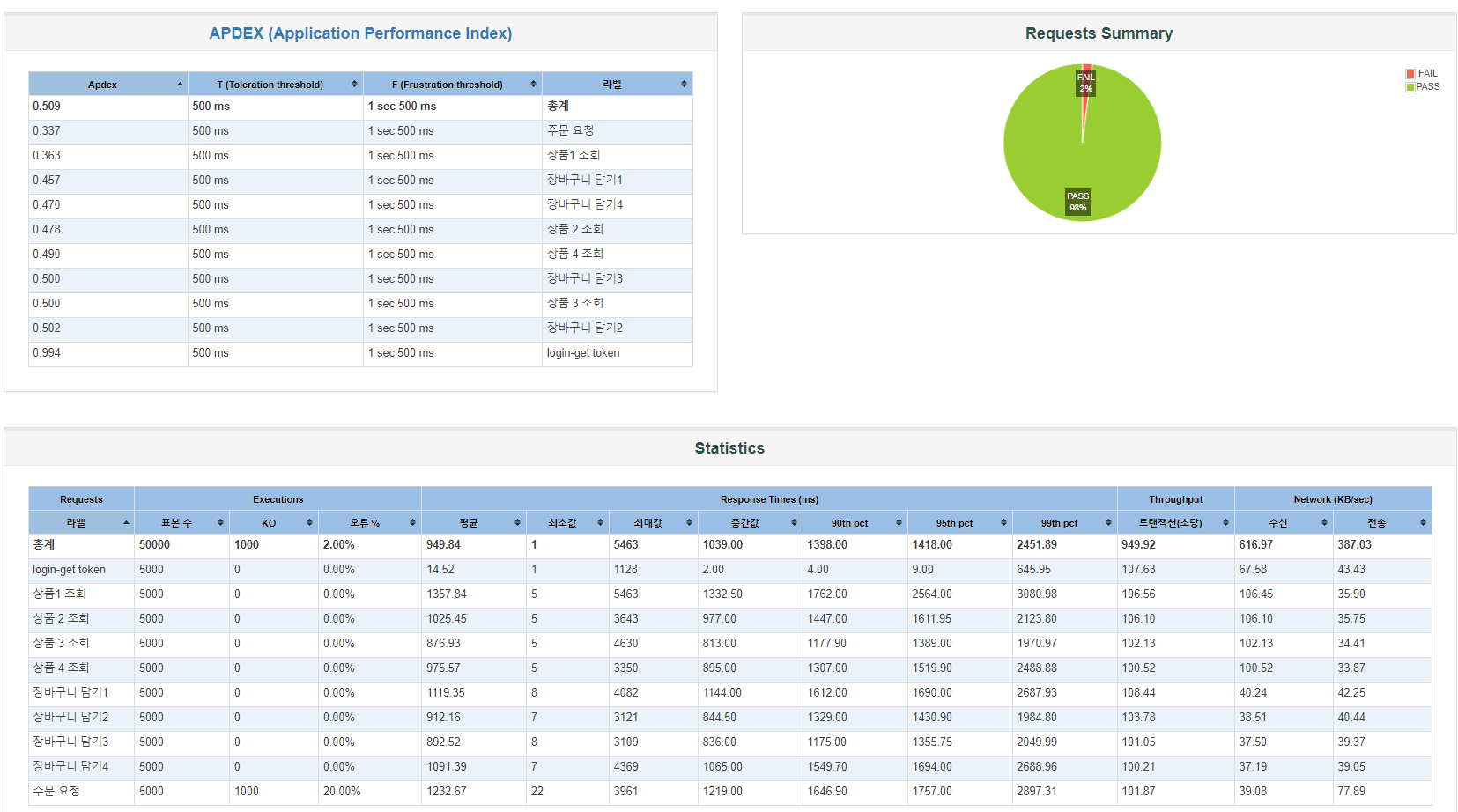Select 장바구니 담기1 in APDEX table
The width and height of the screenshot is (1458, 812).
tap(584, 180)
